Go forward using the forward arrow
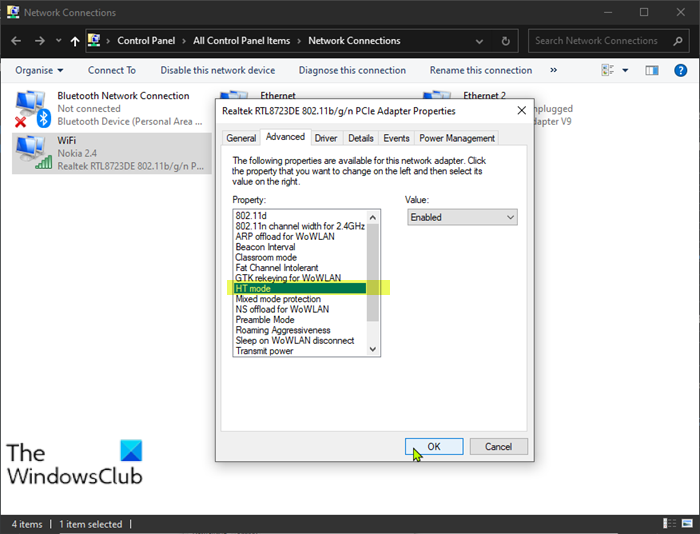Screen dimensions: 700x534 pyautogui.click(x=40, y=41)
